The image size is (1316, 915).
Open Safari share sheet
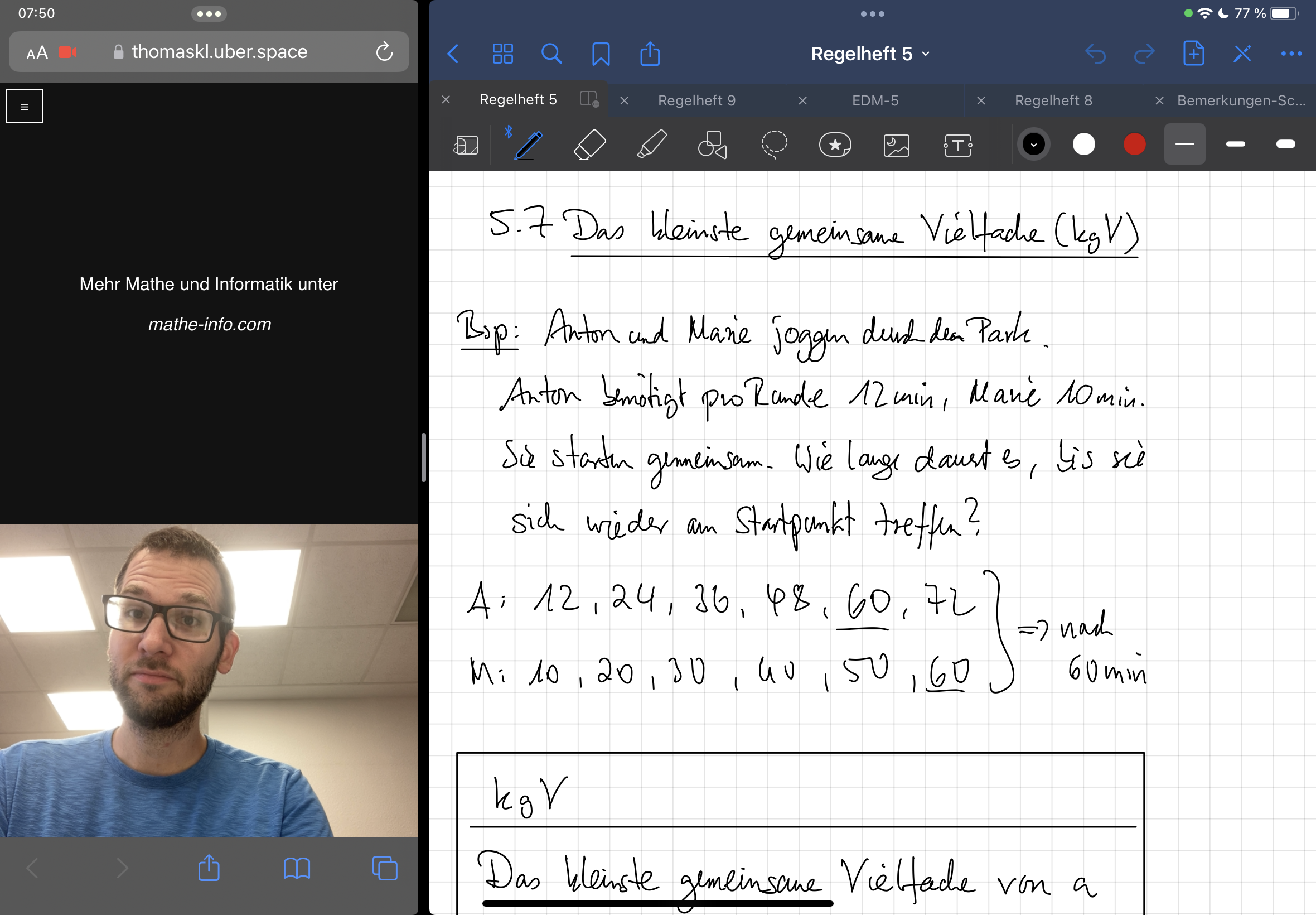[x=209, y=868]
